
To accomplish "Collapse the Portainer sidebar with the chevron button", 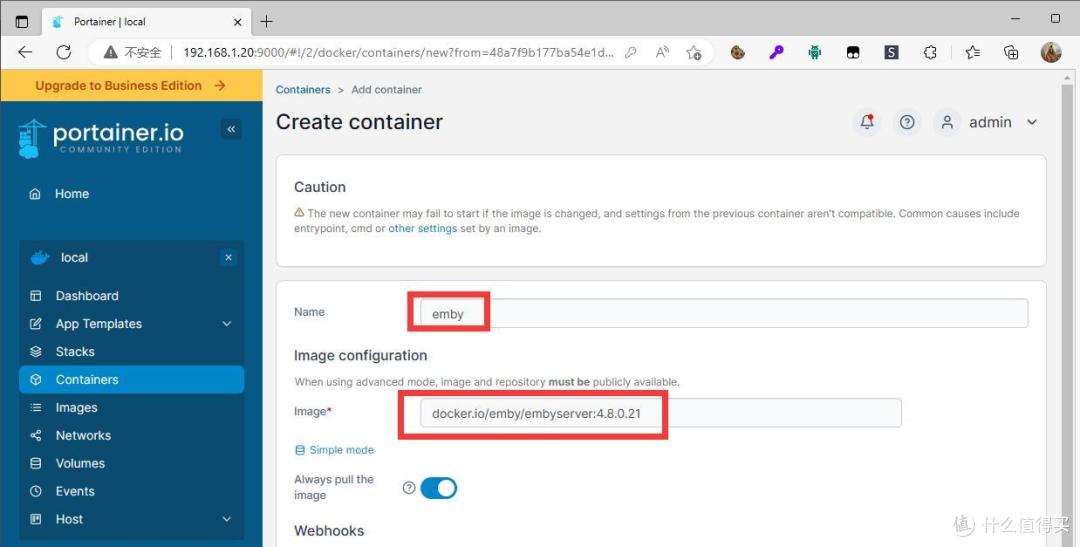I will click(231, 129).
